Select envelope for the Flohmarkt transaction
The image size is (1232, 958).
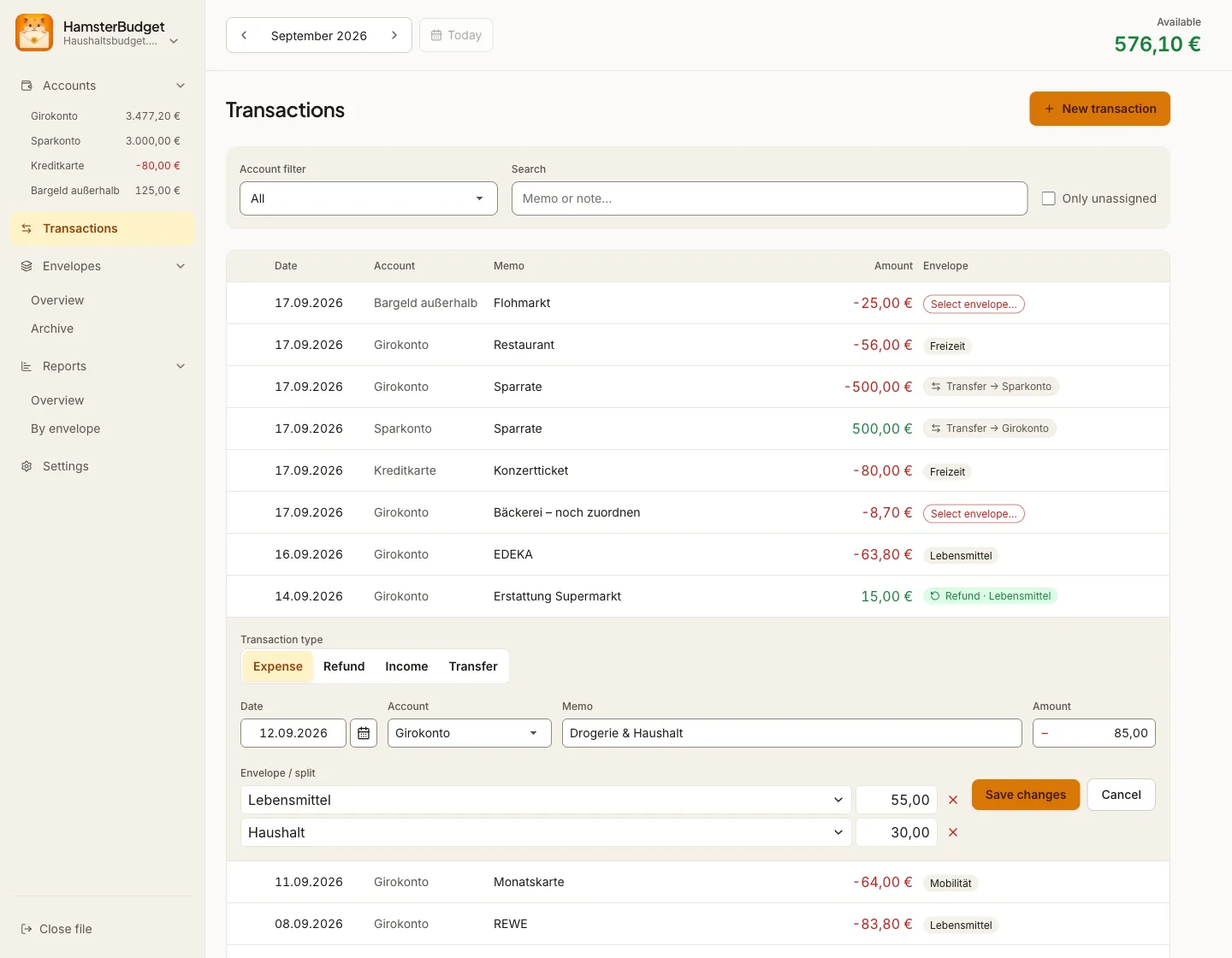tap(974, 304)
